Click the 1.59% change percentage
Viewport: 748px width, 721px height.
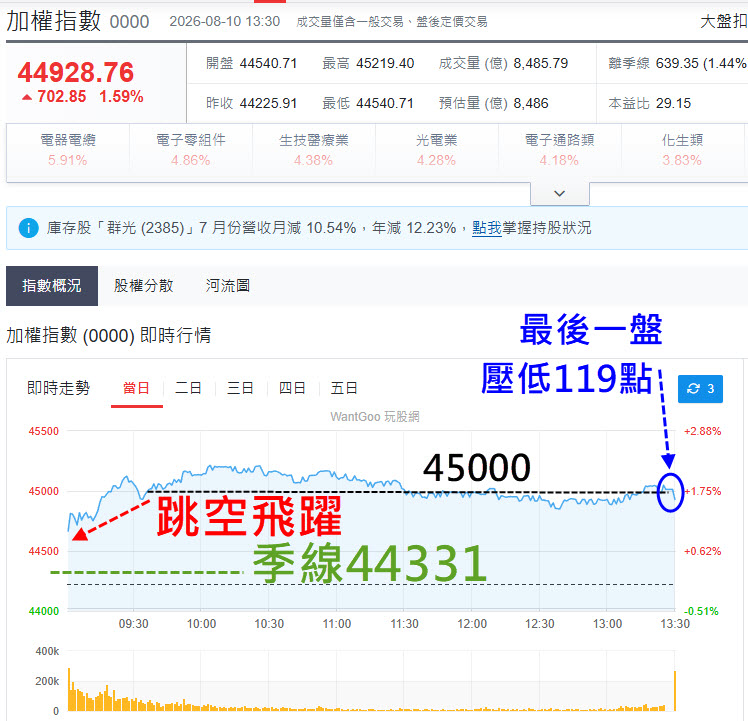point(121,96)
